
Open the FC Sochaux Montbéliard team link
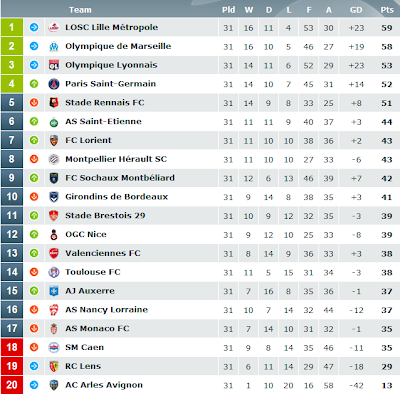coord(120,178)
